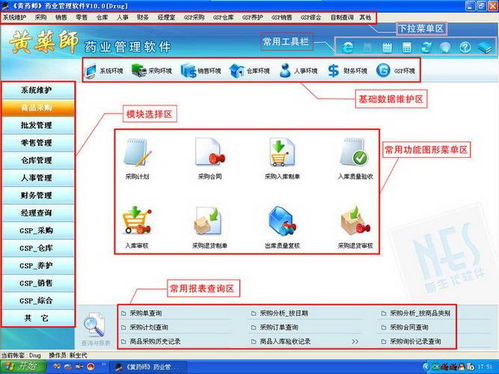Click the help question-mark toolbar icon
499x374 pixels.
coord(465,47)
